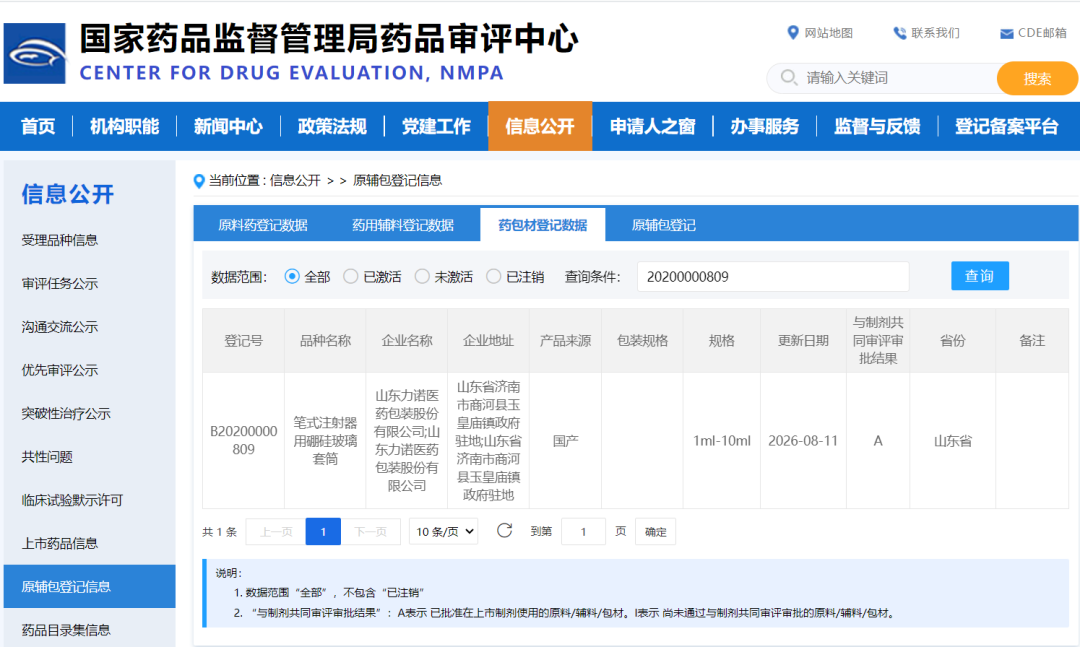The height and width of the screenshot is (647, 1080).
Task: Click the 企业名称 column header
Action: click(407, 340)
